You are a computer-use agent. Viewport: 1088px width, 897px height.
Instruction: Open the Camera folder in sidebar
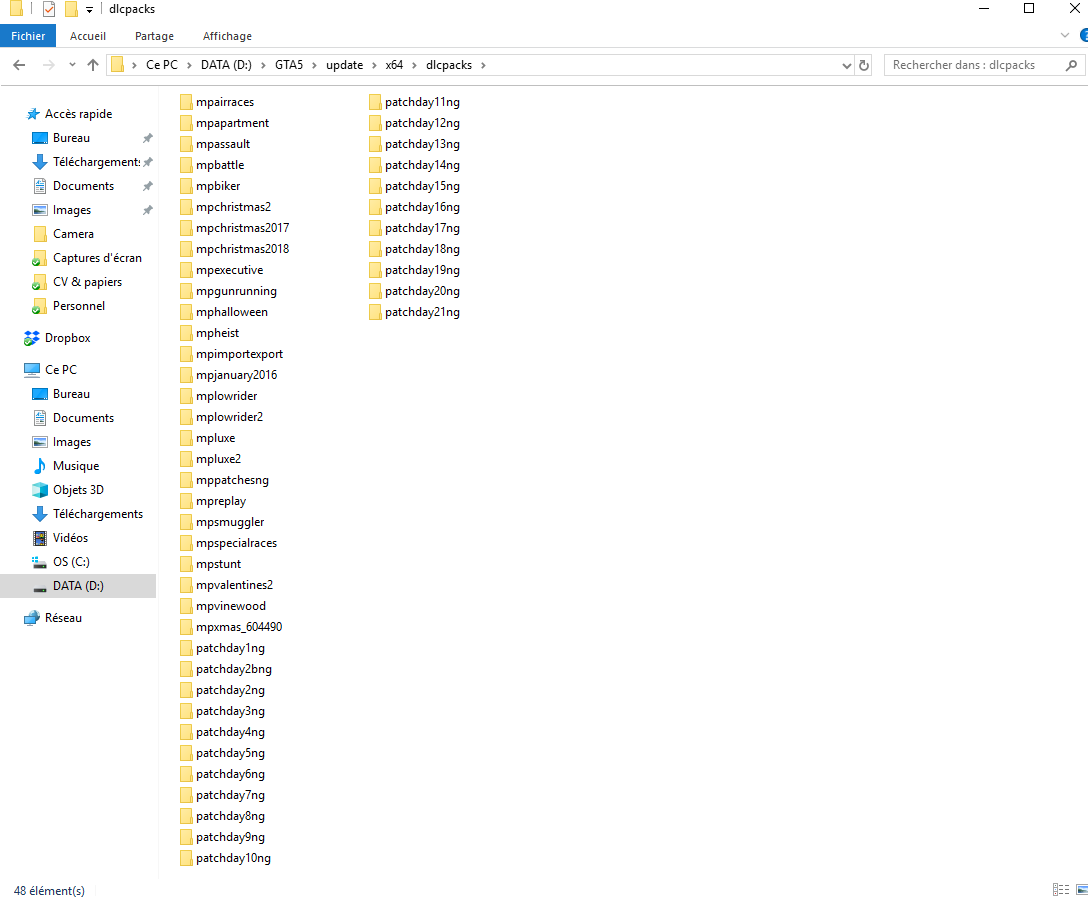point(73,234)
